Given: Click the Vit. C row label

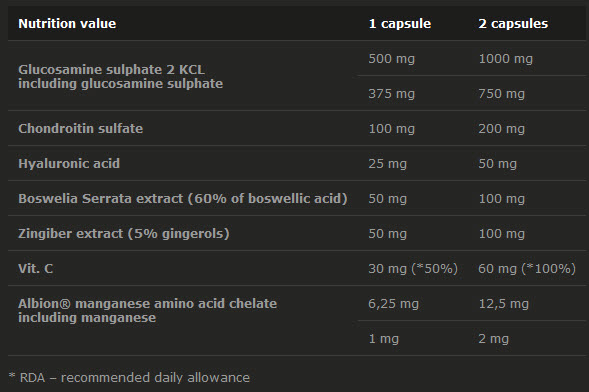Looking at the screenshot, I should pyautogui.click(x=36, y=268).
